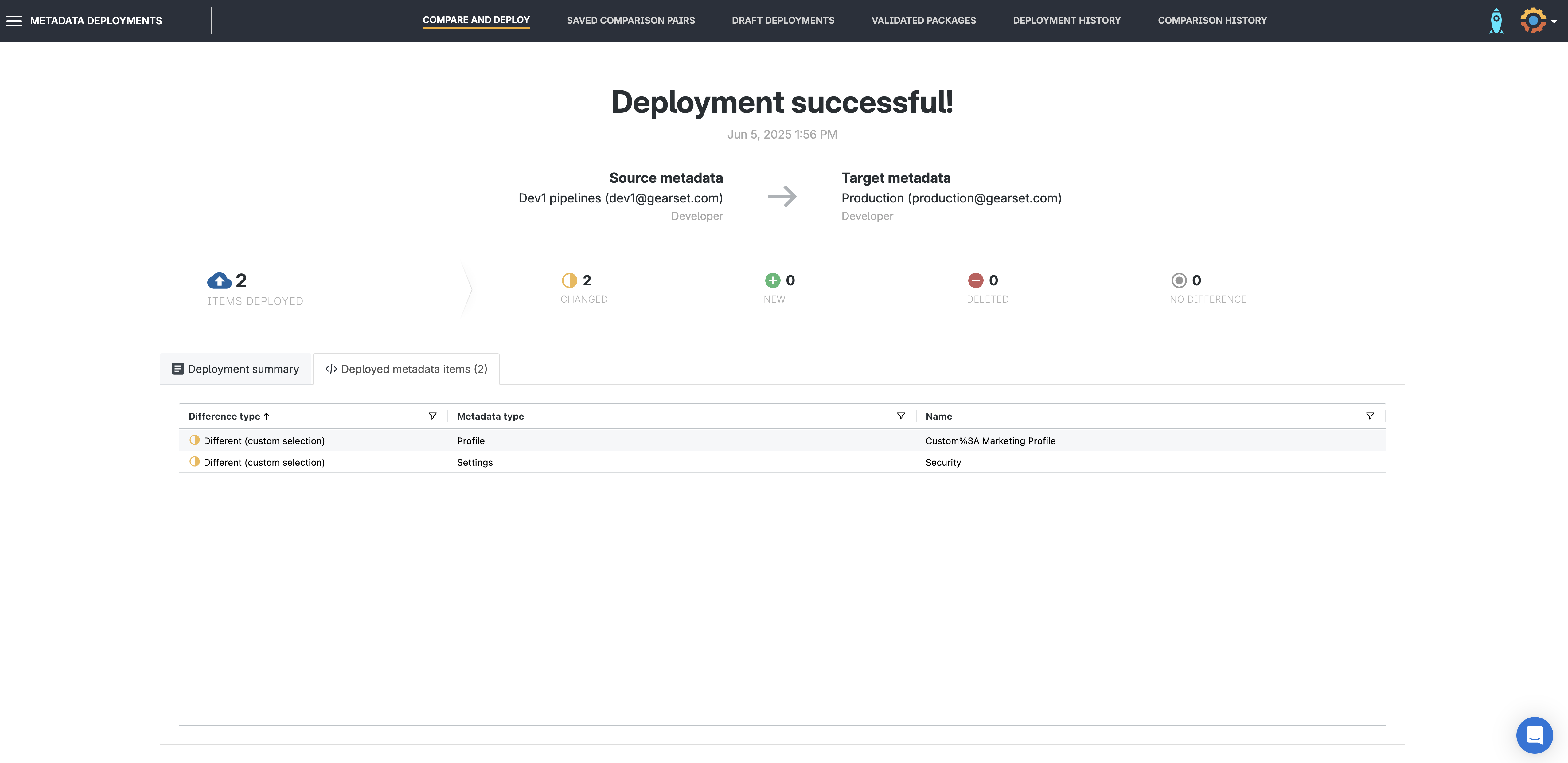
Task: Switch to Deployment summary tab
Action: 236,369
